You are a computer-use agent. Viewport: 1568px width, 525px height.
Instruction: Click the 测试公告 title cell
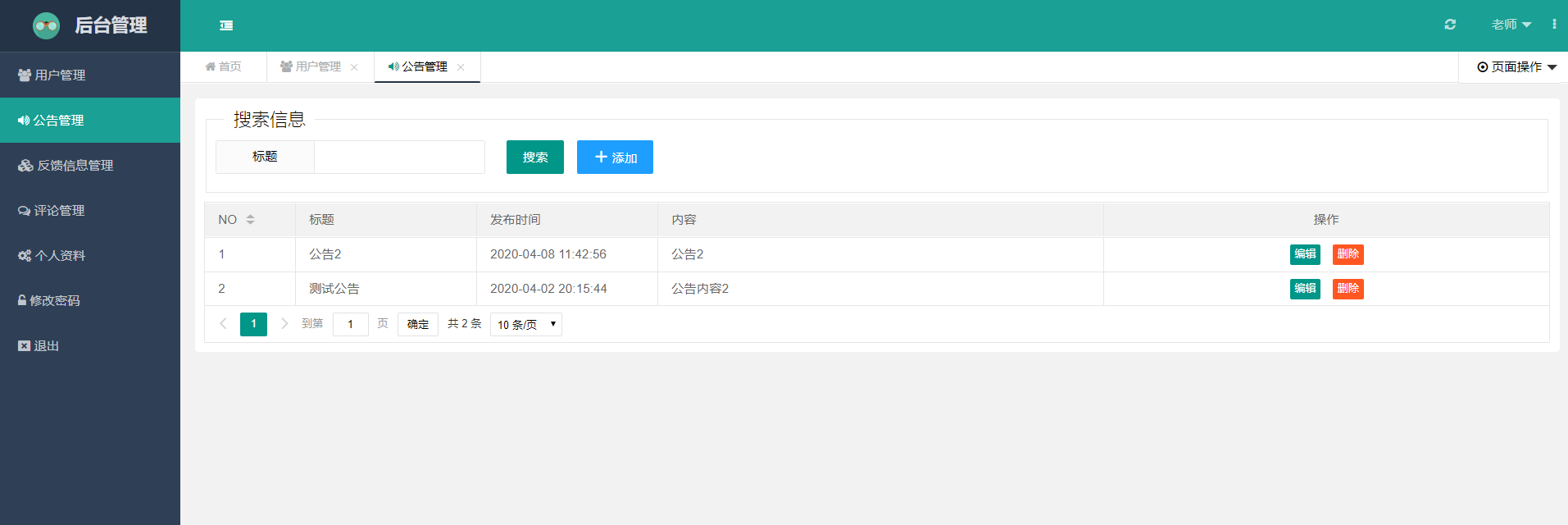[386, 289]
